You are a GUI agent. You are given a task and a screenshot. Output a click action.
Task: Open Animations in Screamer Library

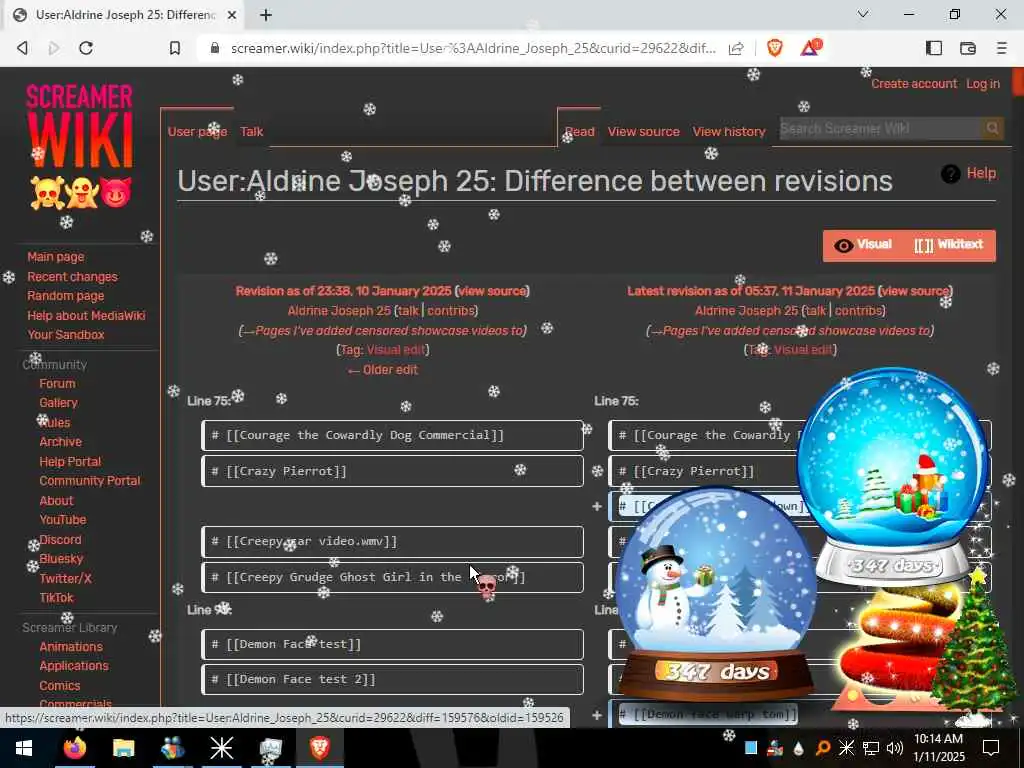click(x=71, y=647)
